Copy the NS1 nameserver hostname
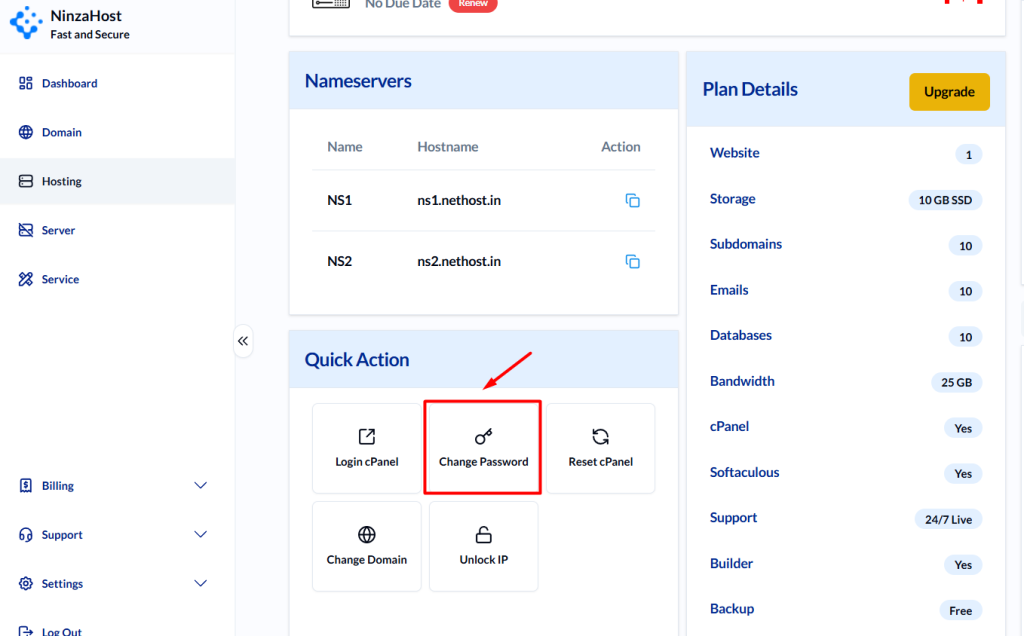The image size is (1024, 636). [x=632, y=200]
